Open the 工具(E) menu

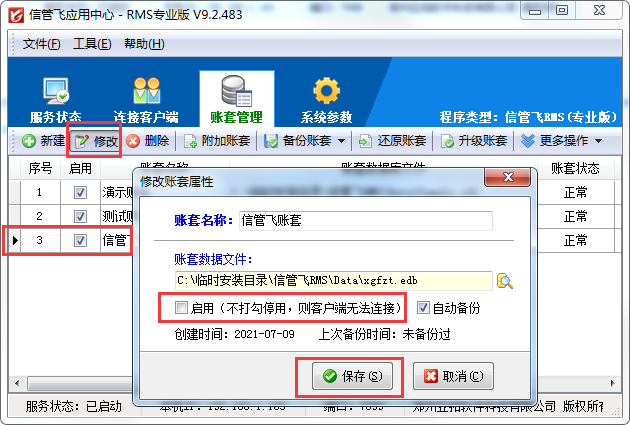pos(92,44)
